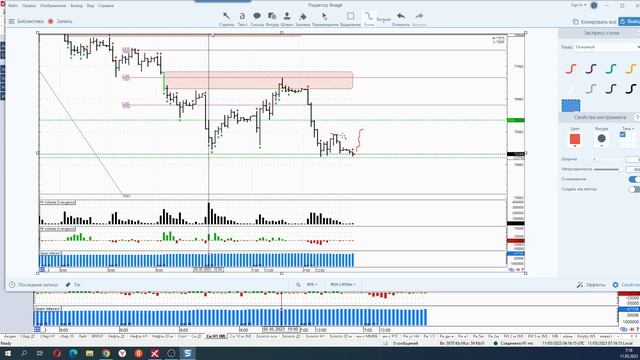Choose the purple pen quick style
This screenshot has height=360, width=640.
591,69
